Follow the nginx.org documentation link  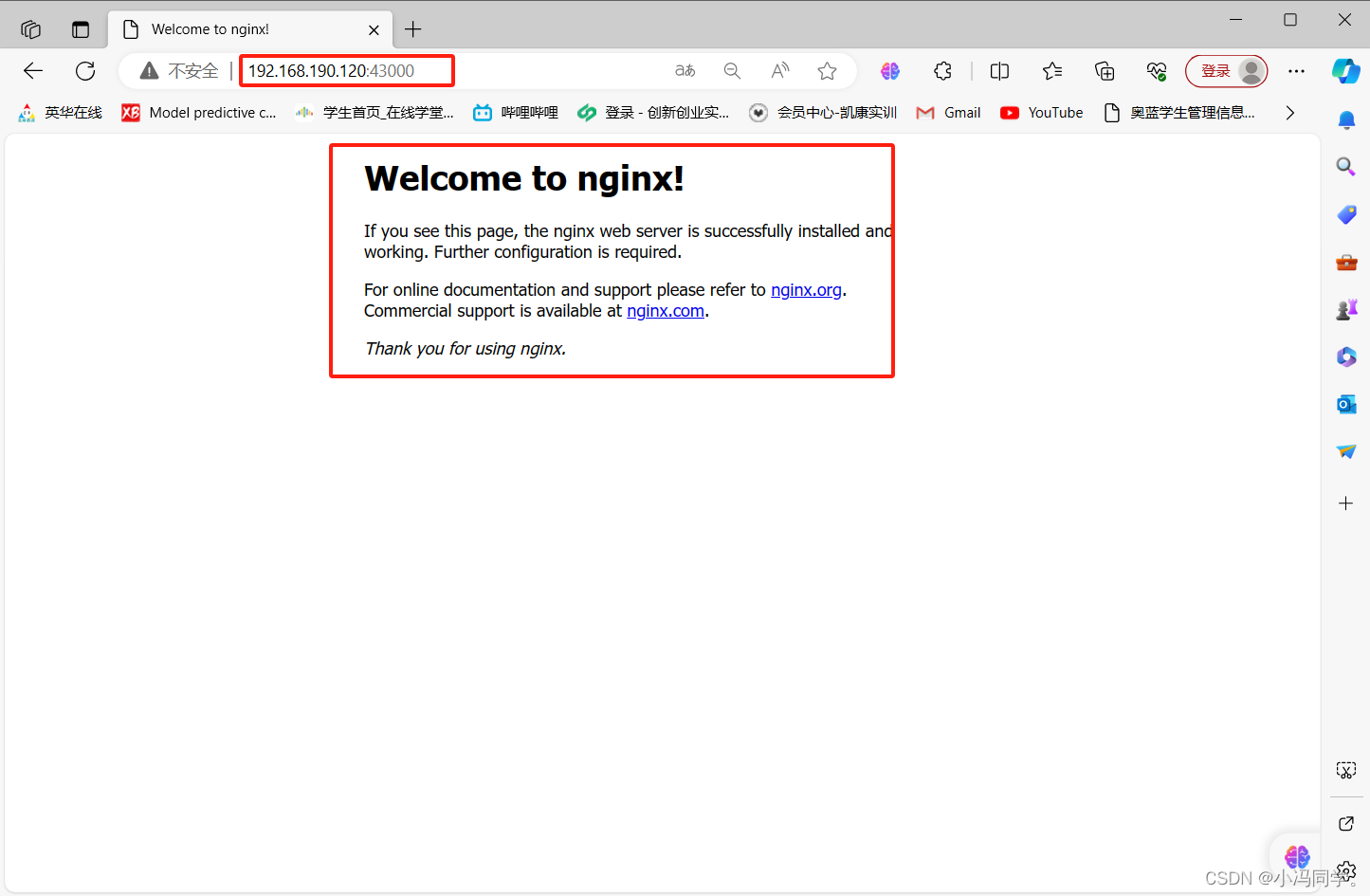click(806, 290)
